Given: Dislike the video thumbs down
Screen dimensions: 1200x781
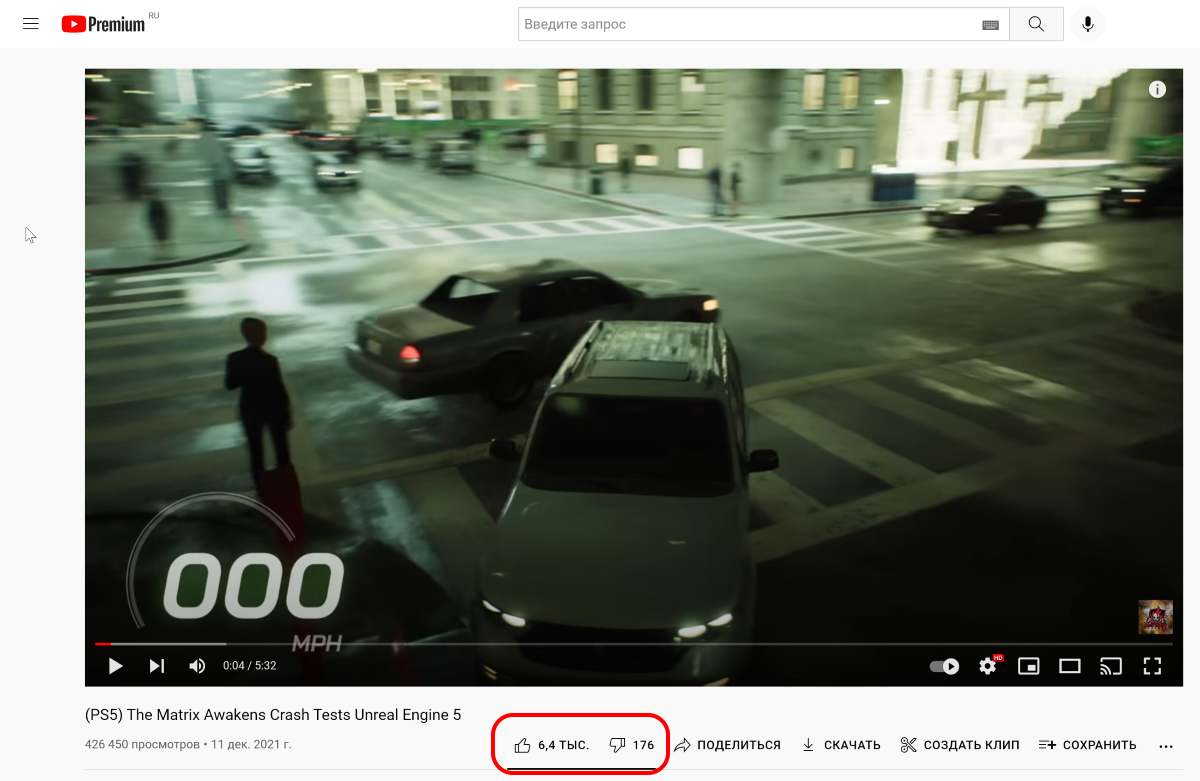Looking at the screenshot, I should coord(631,745).
